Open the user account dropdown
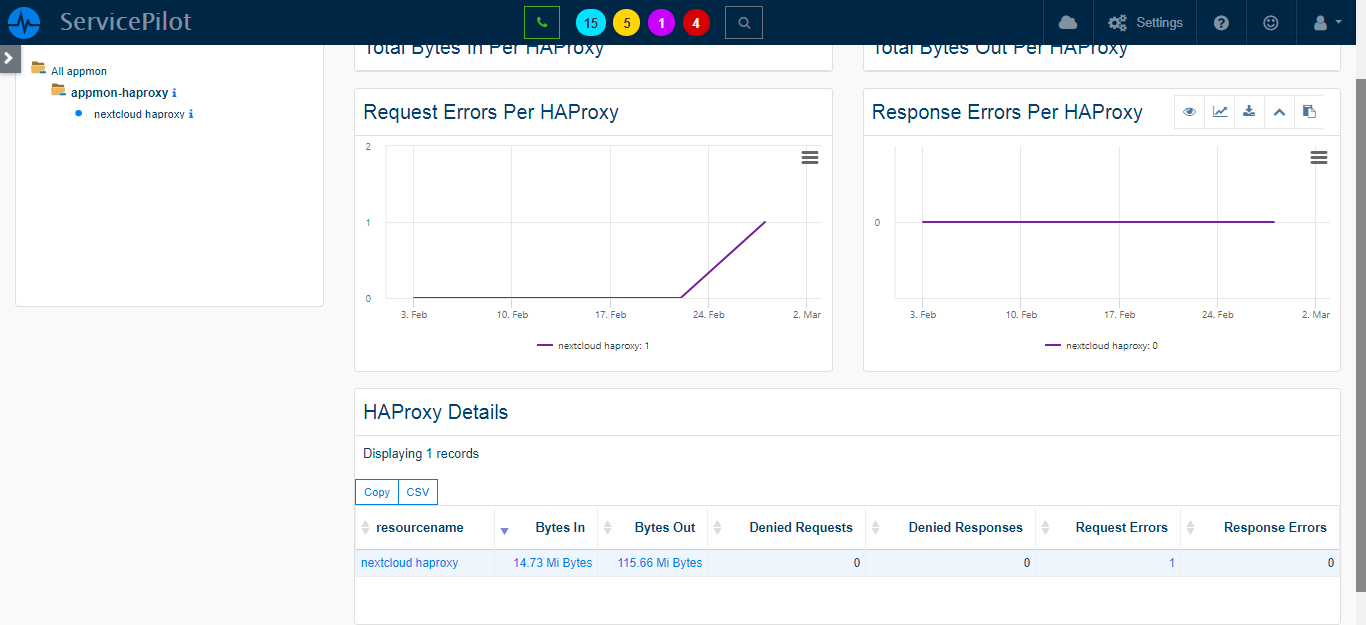The width and height of the screenshot is (1366, 625). [1325, 22]
